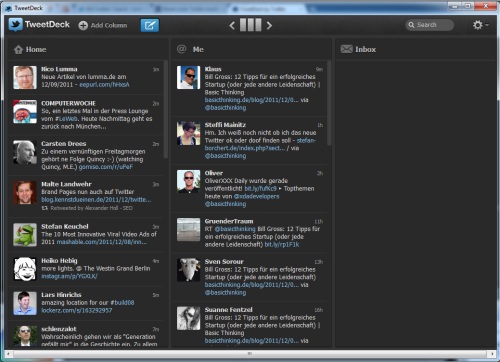Click the Malte Landwehr username
The image size is (500, 362).
[x=66, y=184]
